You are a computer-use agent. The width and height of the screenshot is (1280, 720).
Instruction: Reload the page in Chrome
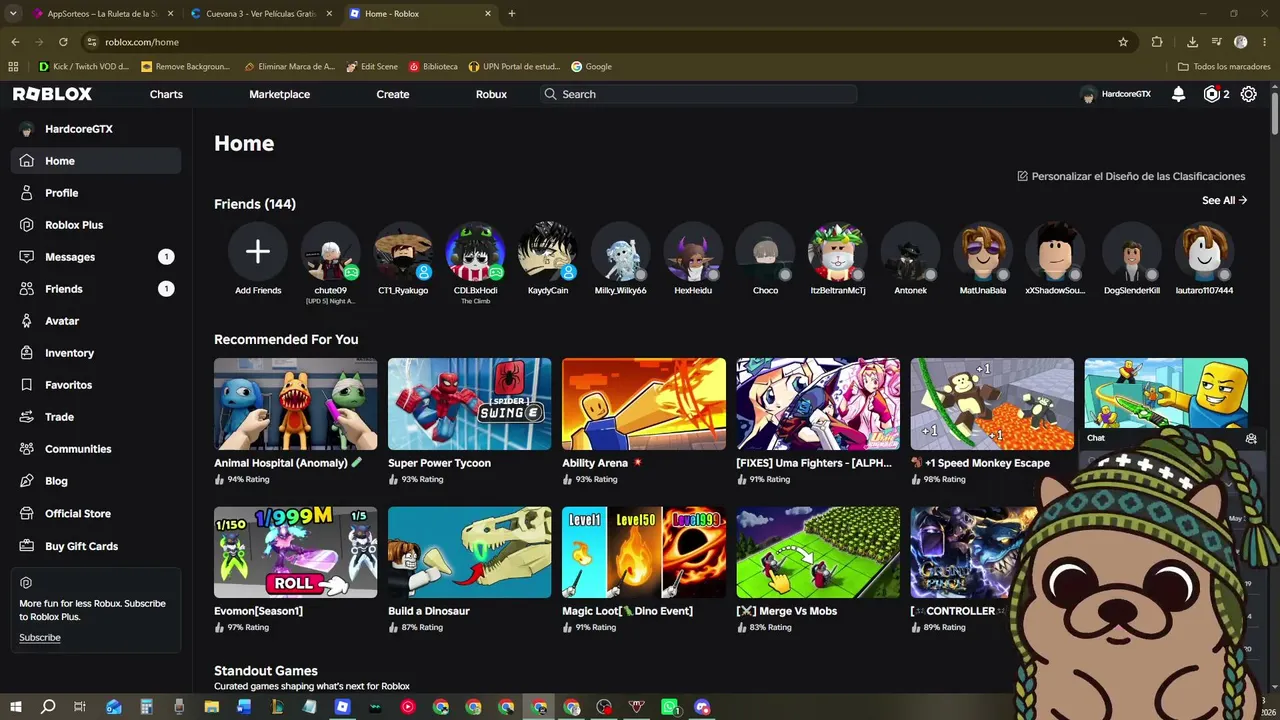[x=63, y=42]
